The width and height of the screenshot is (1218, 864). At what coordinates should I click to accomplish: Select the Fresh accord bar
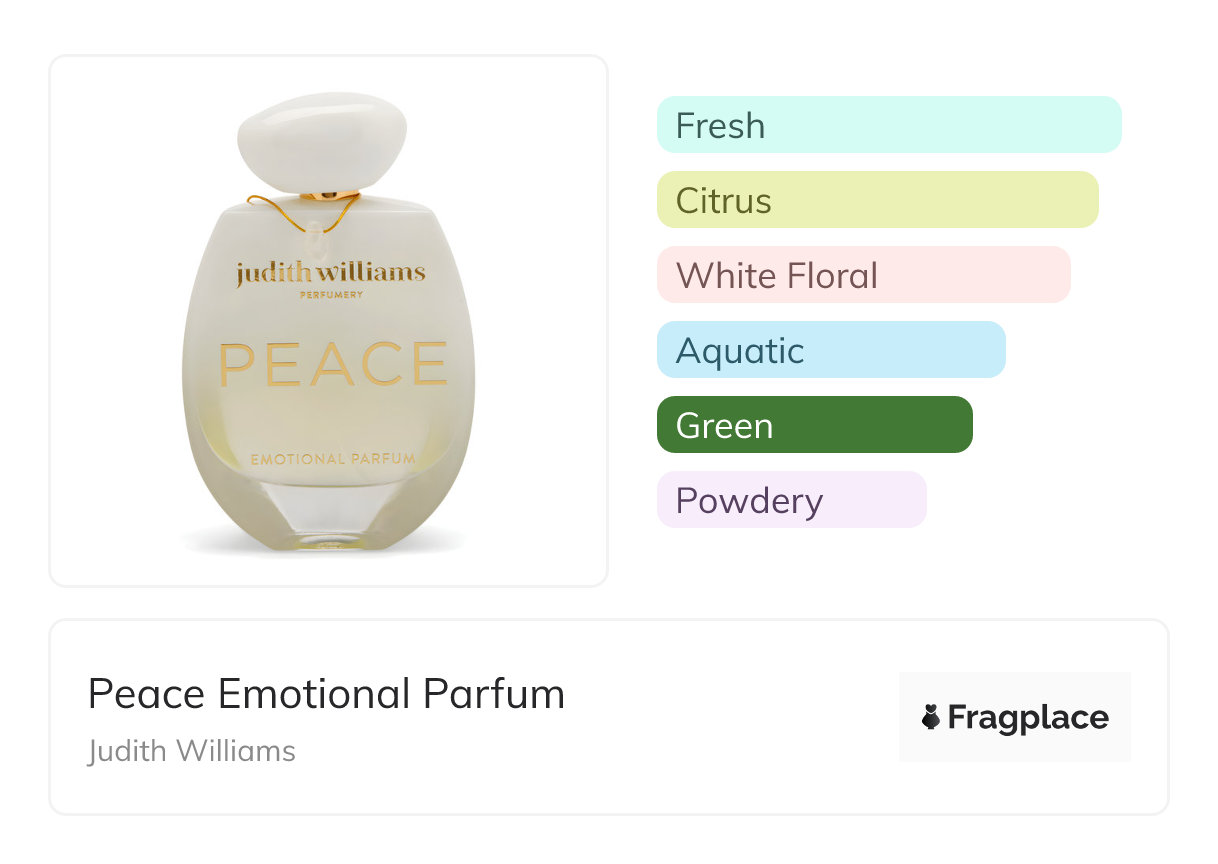point(888,125)
